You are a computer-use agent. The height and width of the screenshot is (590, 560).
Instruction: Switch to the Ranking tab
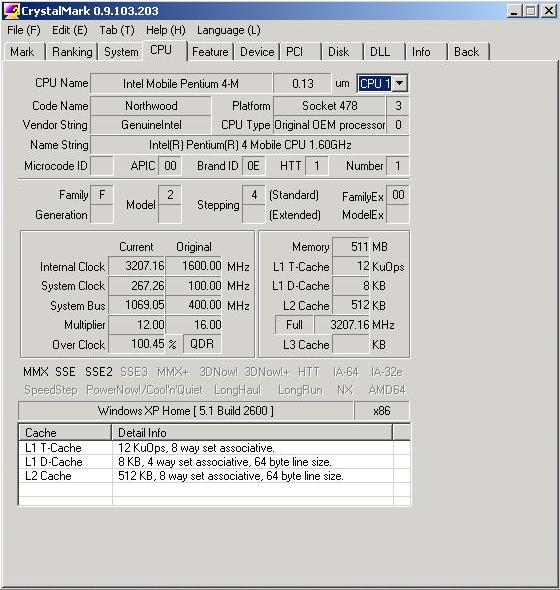72,52
